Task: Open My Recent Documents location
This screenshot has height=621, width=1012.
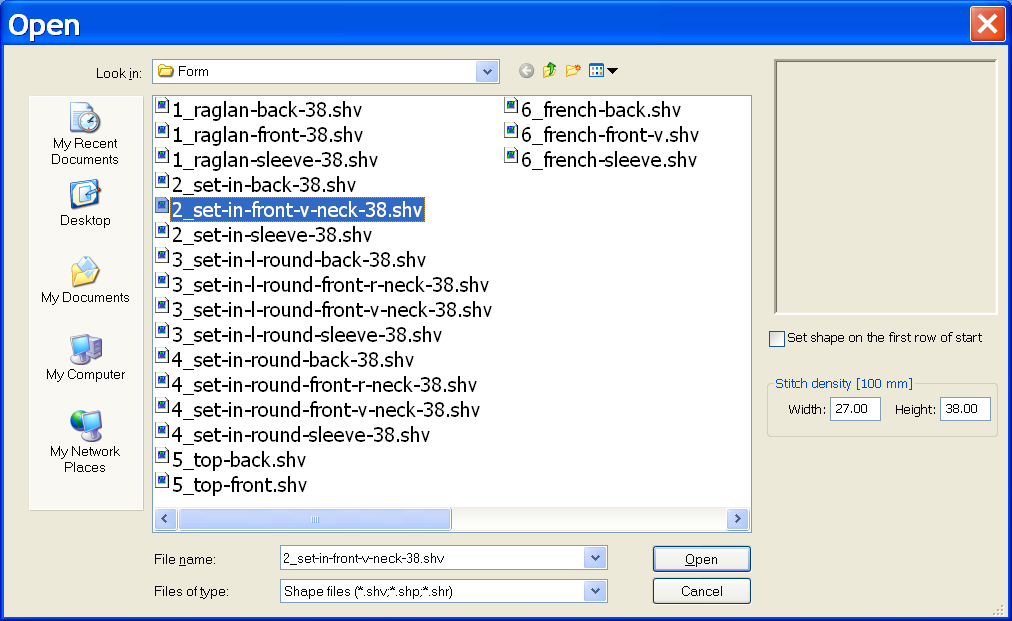Action: [x=85, y=133]
